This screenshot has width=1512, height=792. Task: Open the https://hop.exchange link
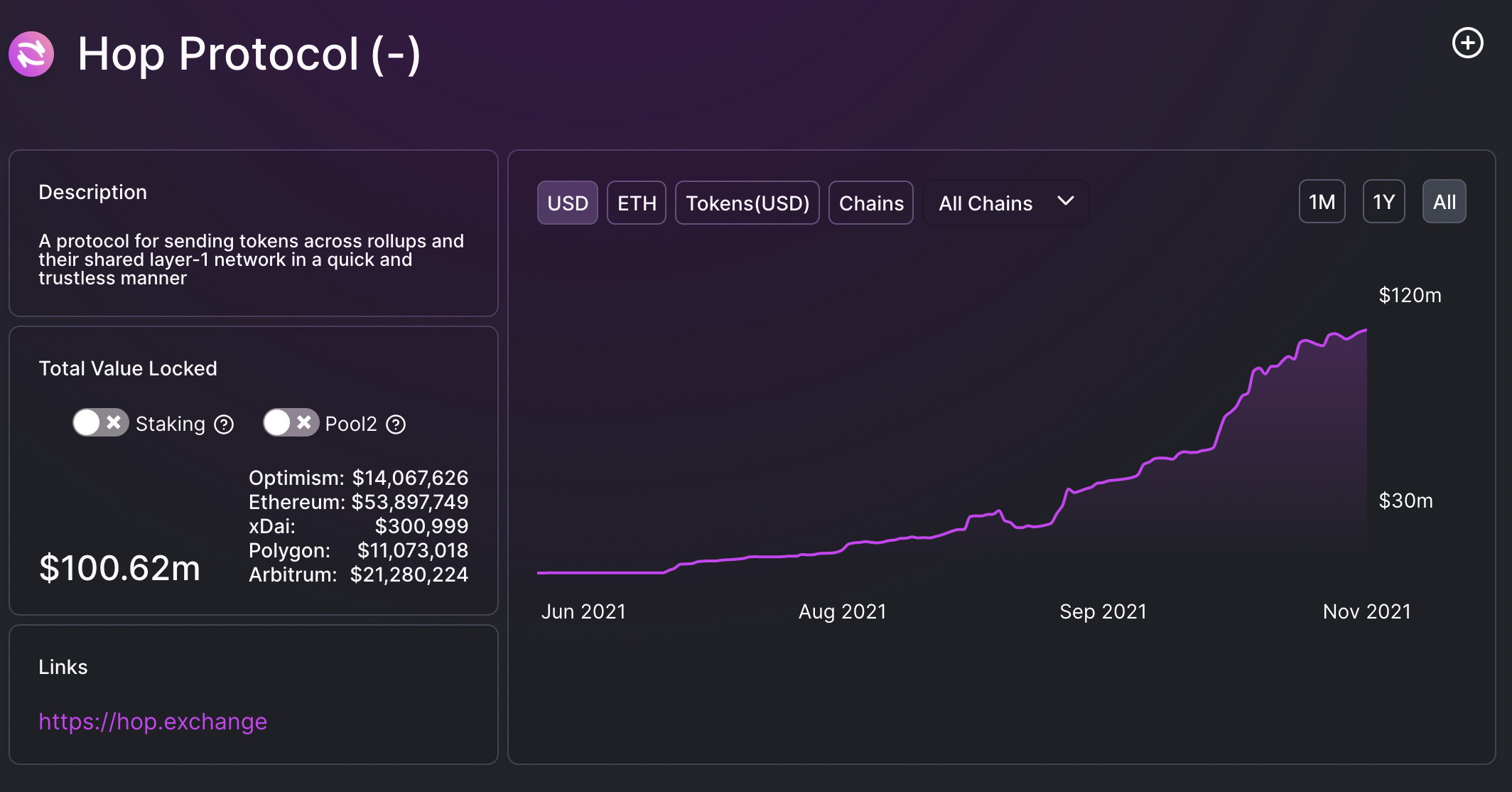pyautogui.click(x=153, y=722)
